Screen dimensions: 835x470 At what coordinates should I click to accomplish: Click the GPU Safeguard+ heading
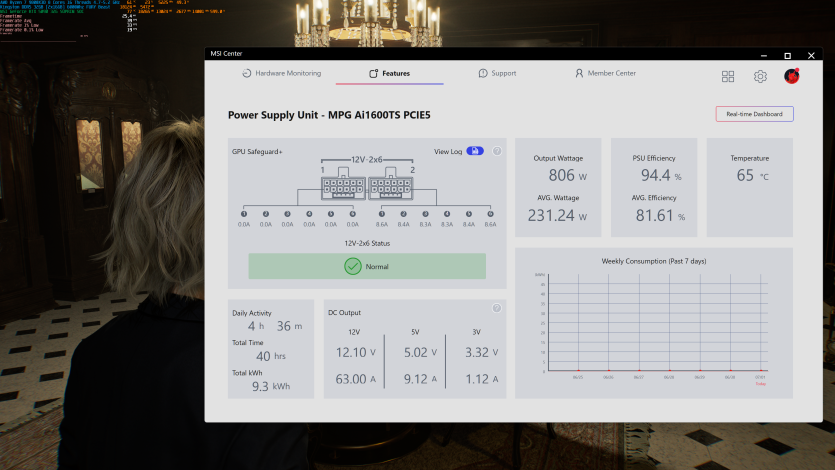(257, 152)
